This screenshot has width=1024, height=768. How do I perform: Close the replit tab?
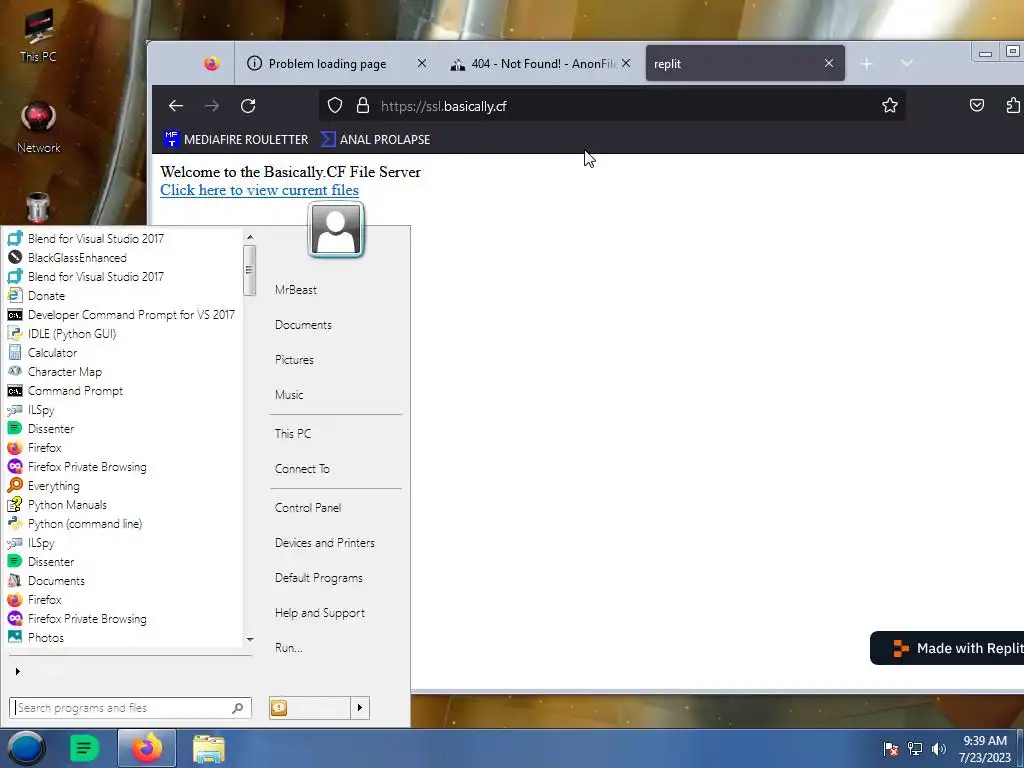coord(829,63)
